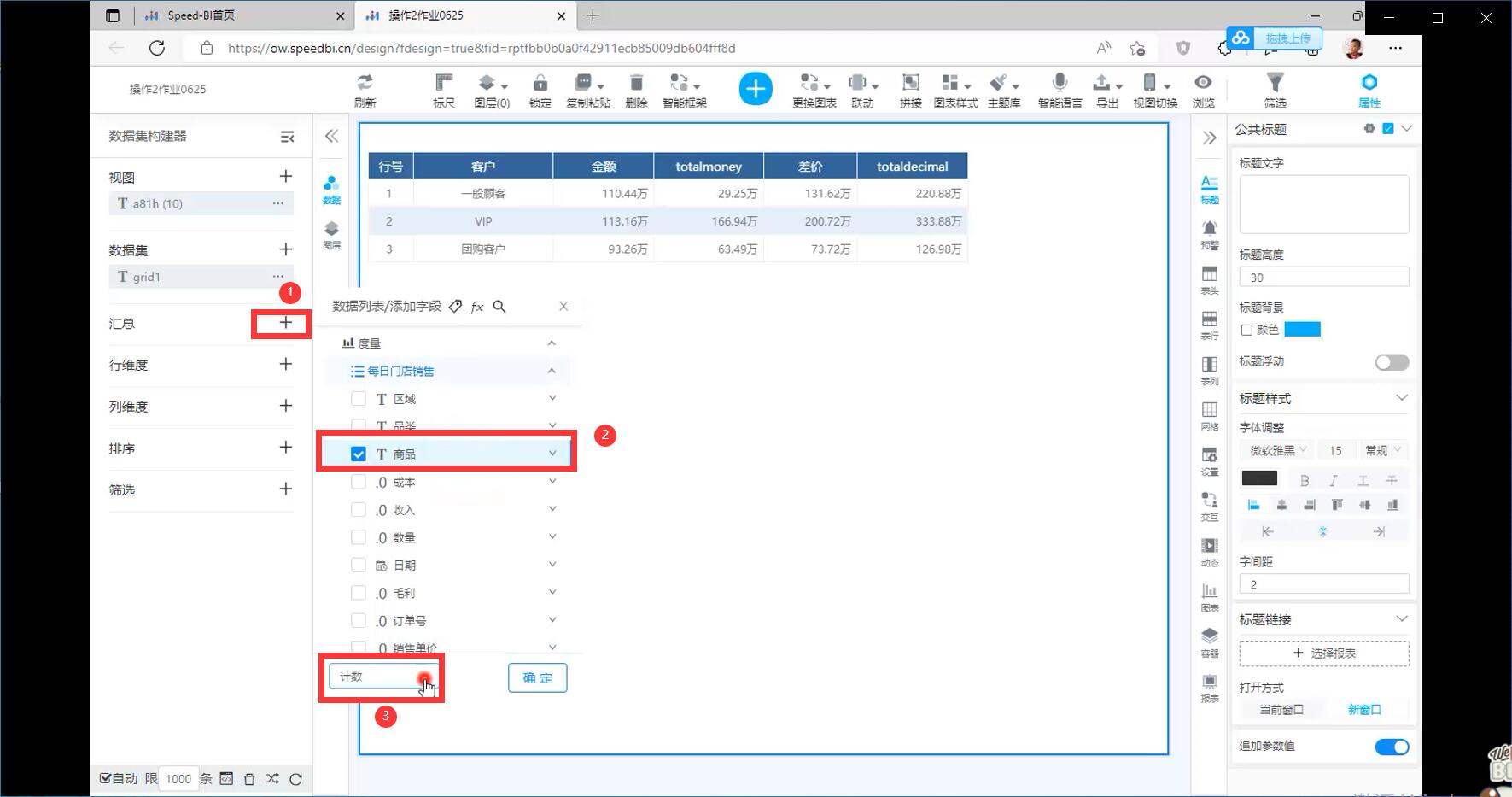Click the 选择报表 button
1512x797 pixels.
coord(1323,653)
